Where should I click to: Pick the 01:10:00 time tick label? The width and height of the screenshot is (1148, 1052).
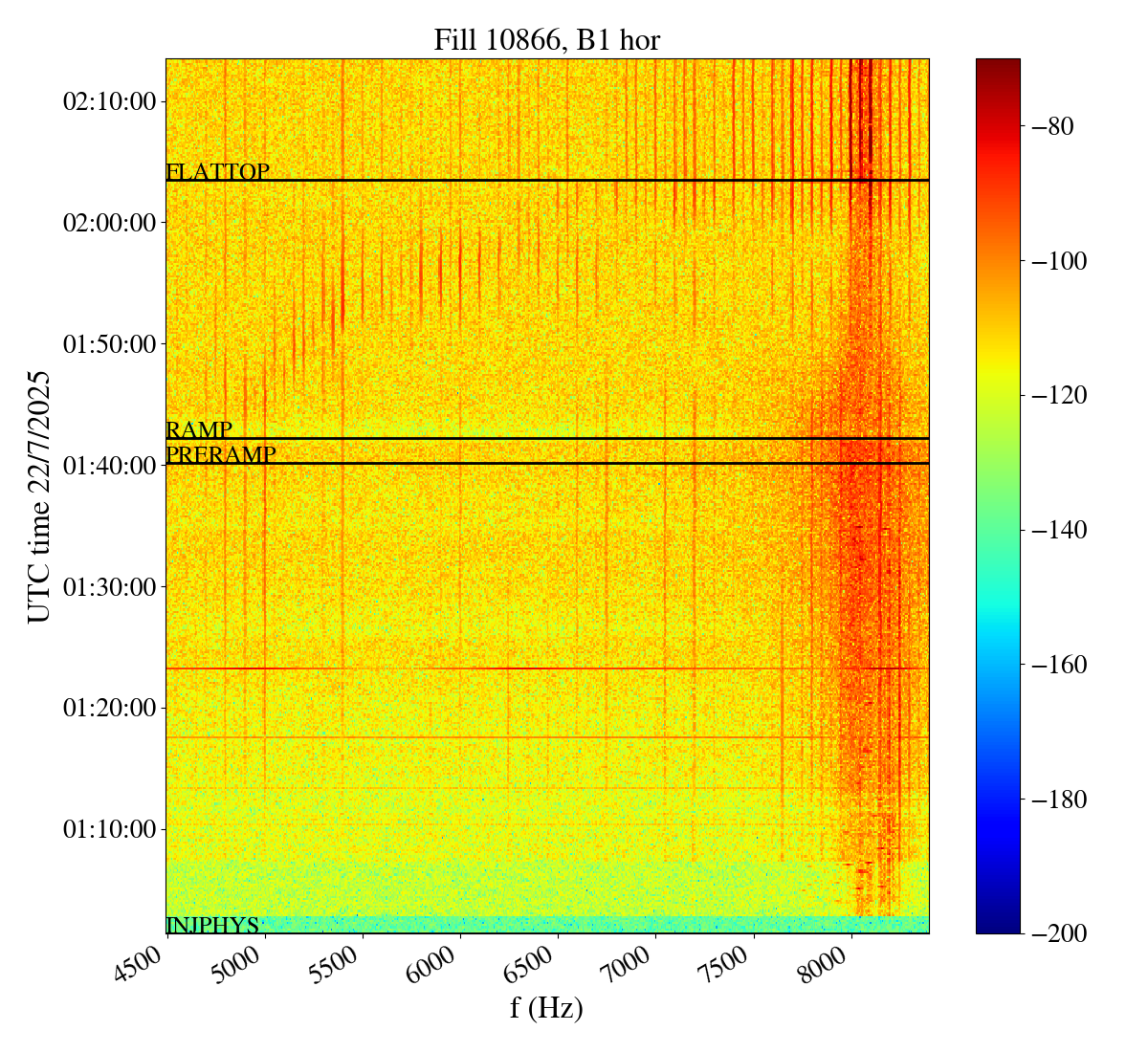(x=109, y=829)
